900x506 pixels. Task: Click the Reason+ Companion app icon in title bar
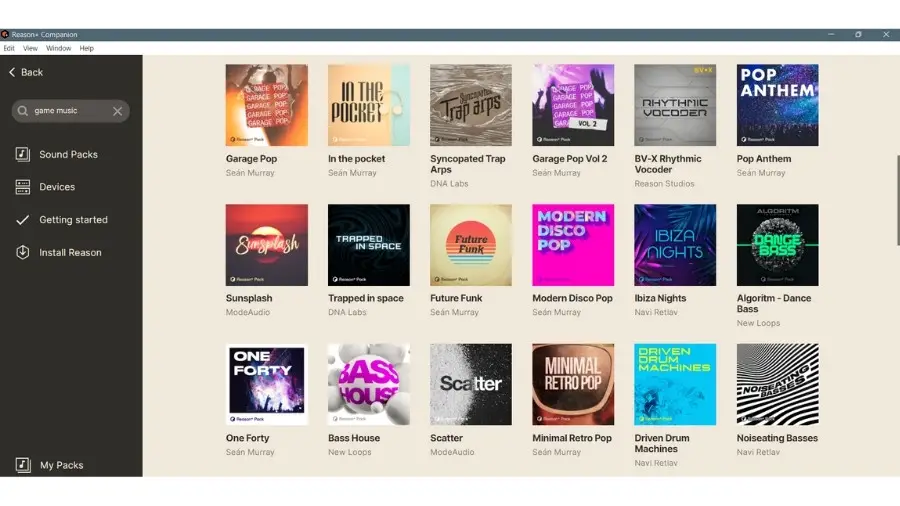click(5, 34)
